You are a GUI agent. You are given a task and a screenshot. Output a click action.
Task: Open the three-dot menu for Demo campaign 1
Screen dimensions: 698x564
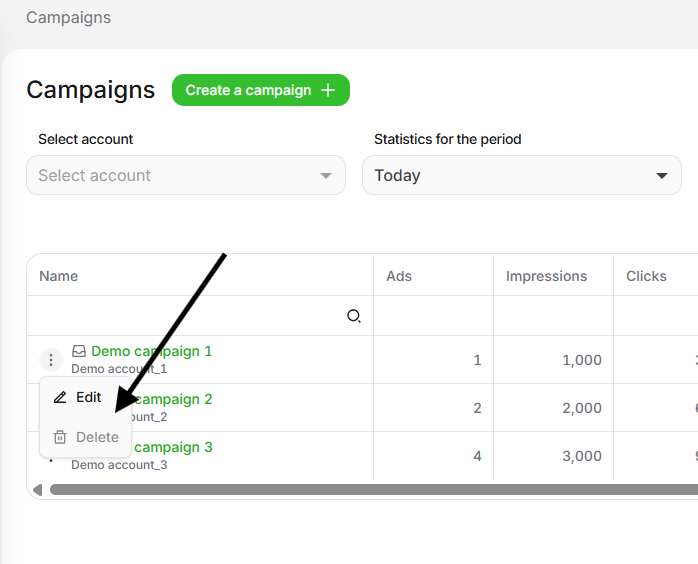[51, 360]
